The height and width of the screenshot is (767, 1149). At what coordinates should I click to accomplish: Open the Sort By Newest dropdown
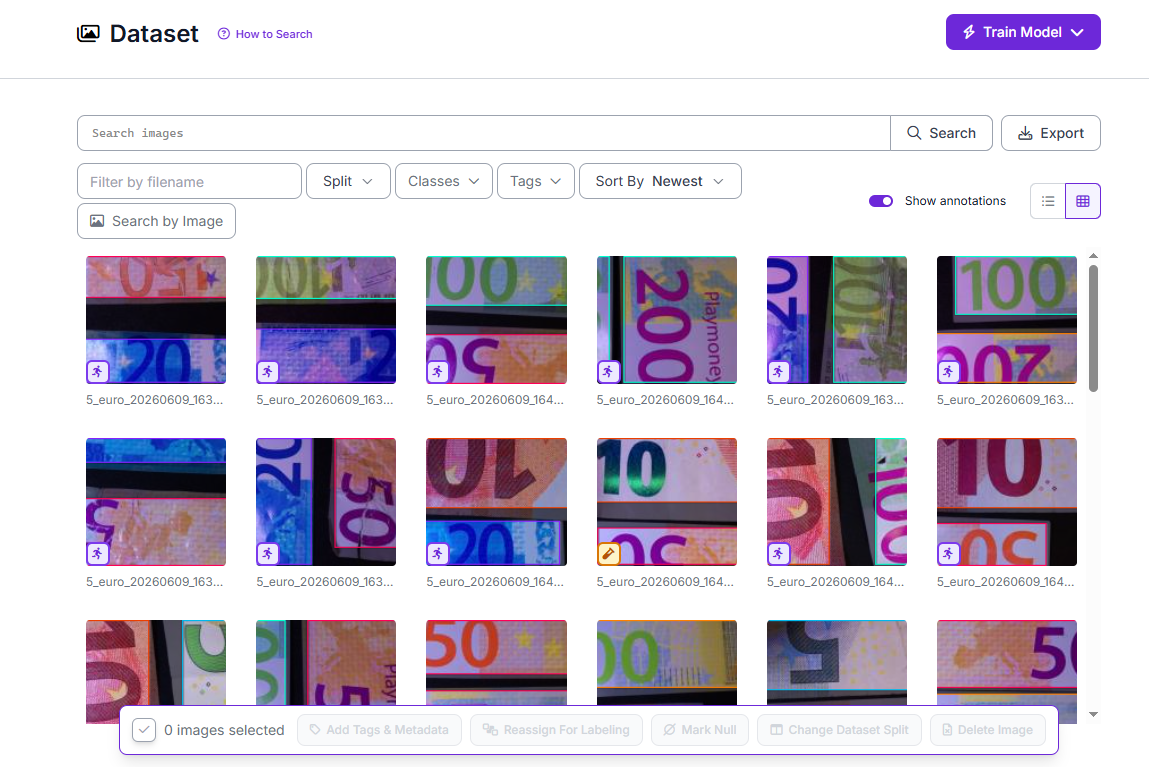click(660, 181)
